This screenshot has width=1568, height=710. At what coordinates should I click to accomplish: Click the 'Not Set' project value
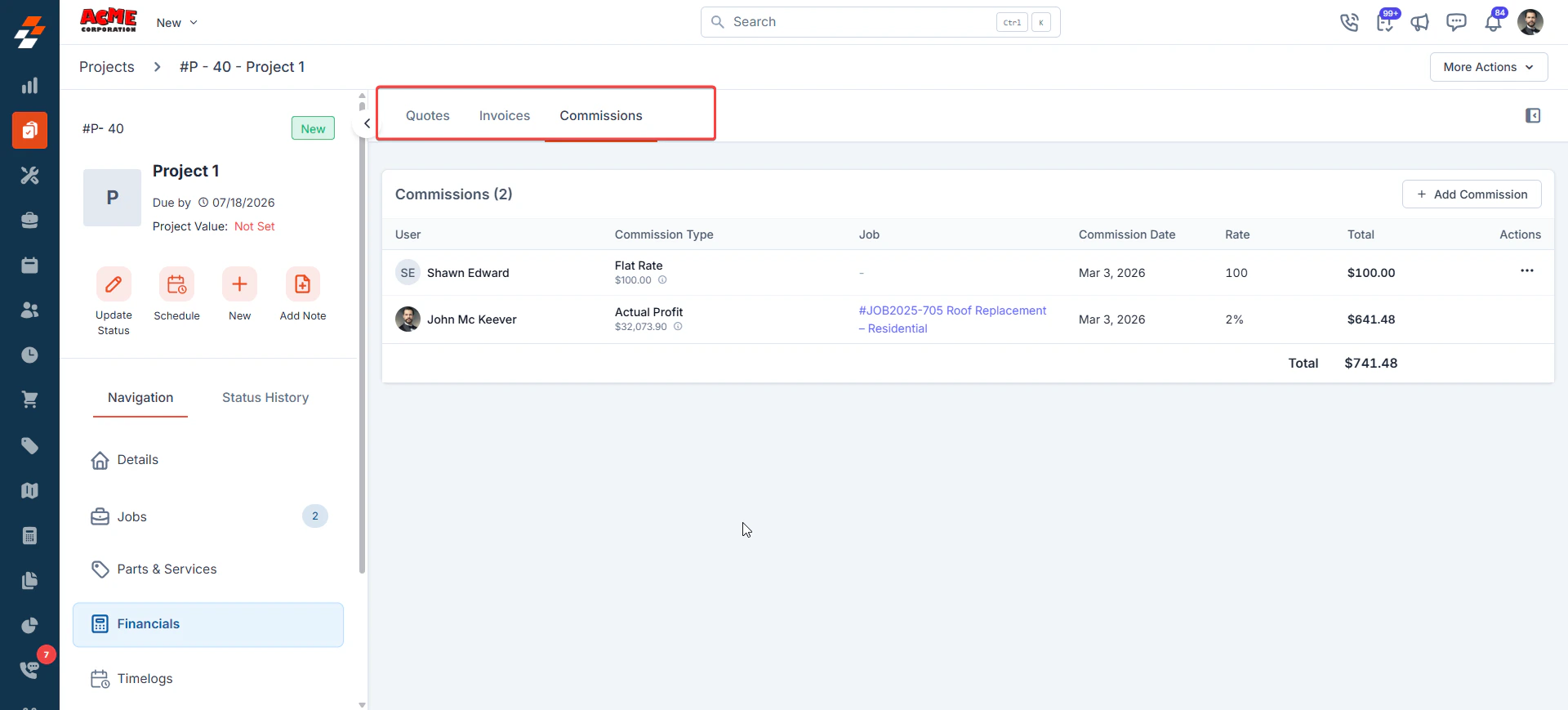pyautogui.click(x=255, y=226)
